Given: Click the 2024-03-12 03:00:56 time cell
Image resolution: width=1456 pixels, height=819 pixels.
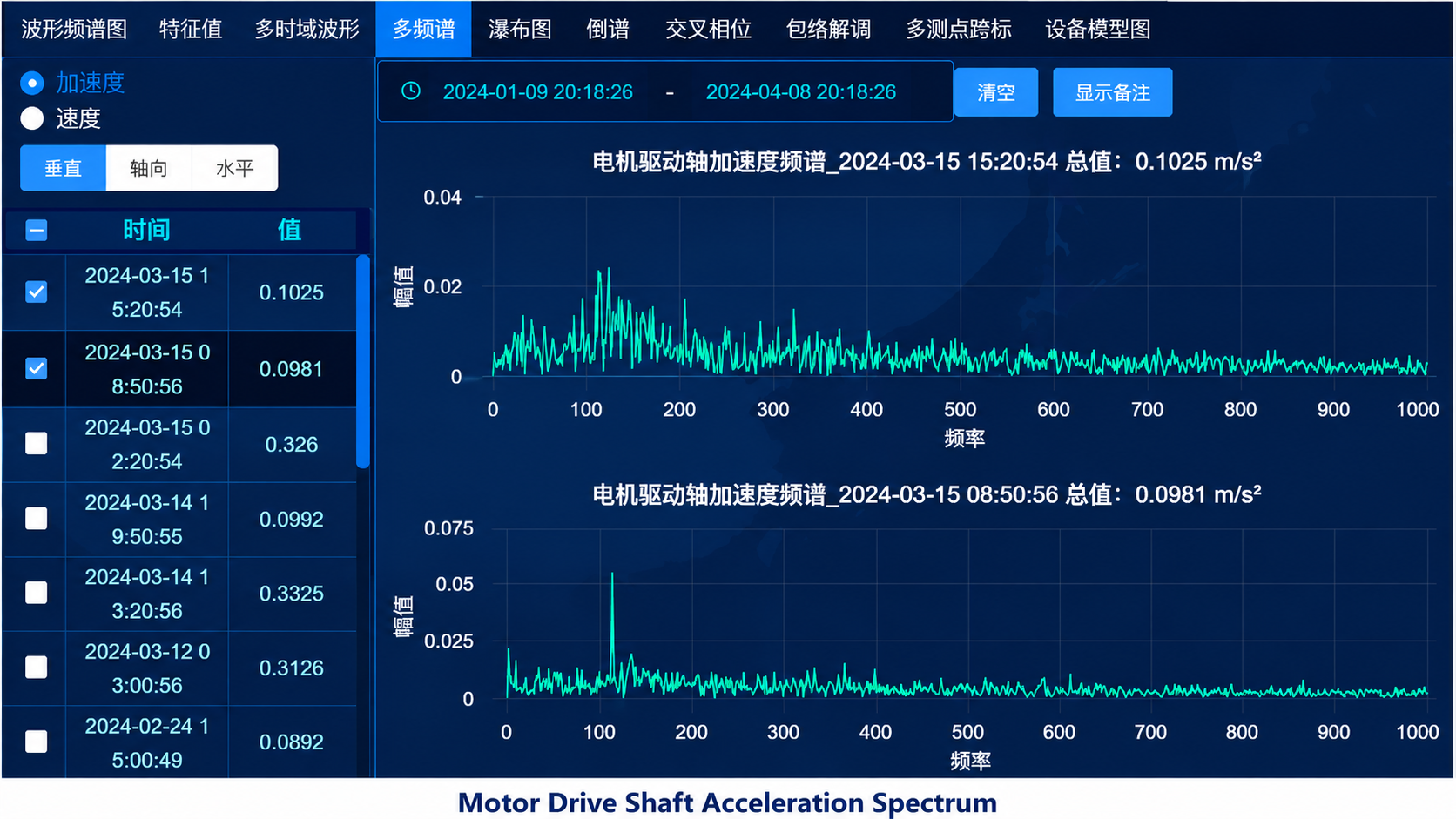Looking at the screenshot, I should tap(147, 668).
